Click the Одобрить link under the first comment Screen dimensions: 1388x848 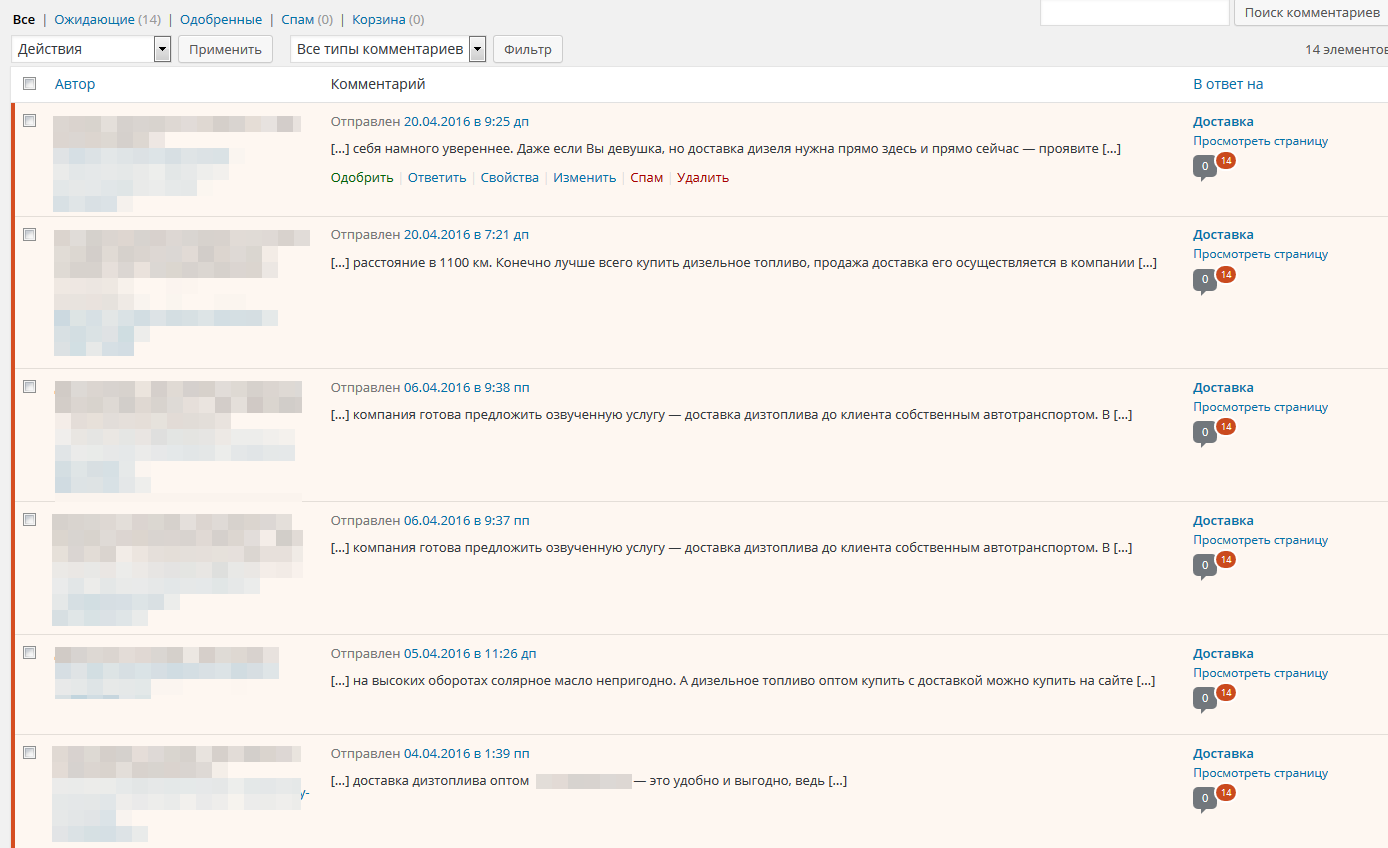(362, 178)
